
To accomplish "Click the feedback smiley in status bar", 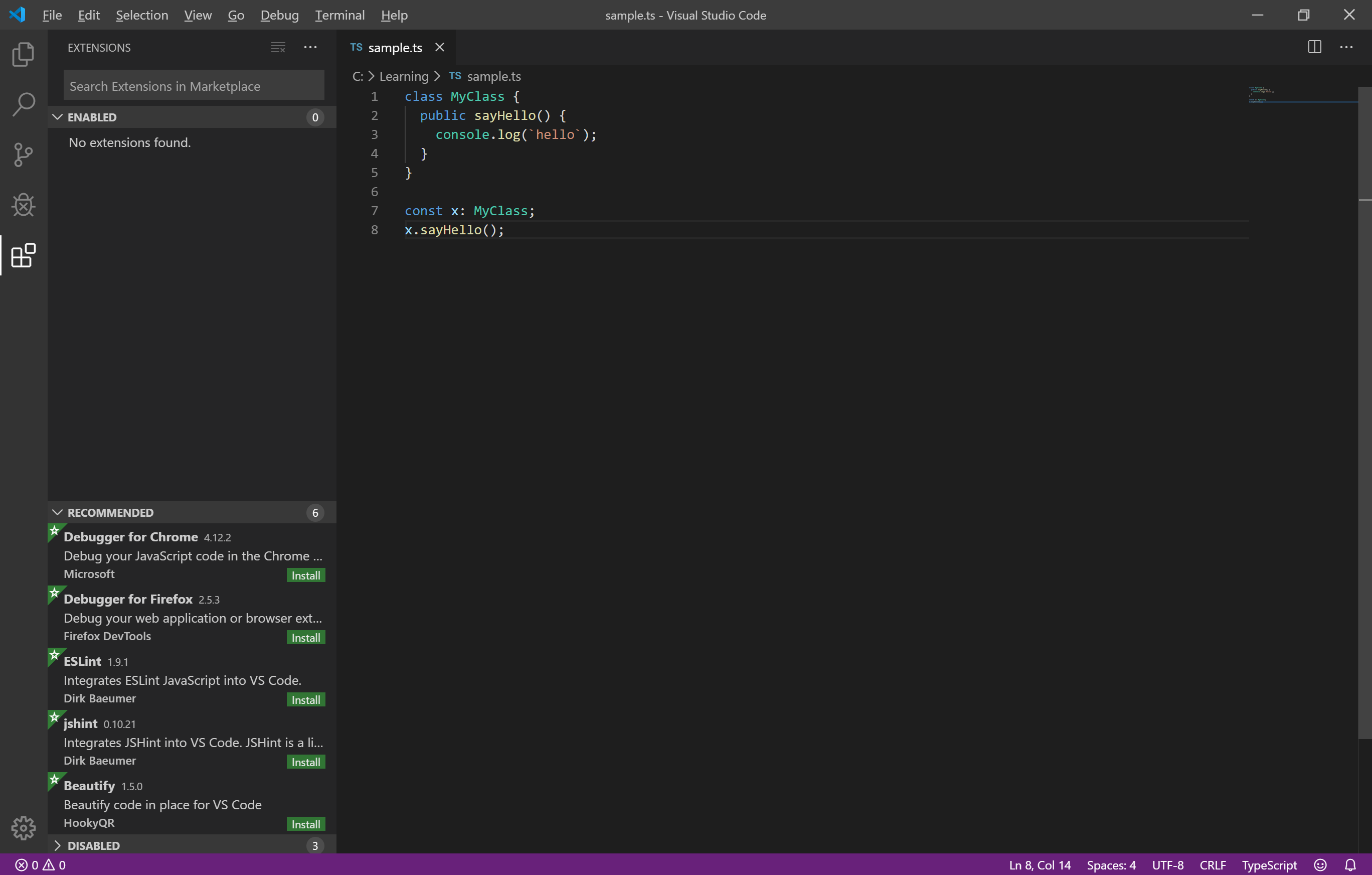I will (1320, 865).
